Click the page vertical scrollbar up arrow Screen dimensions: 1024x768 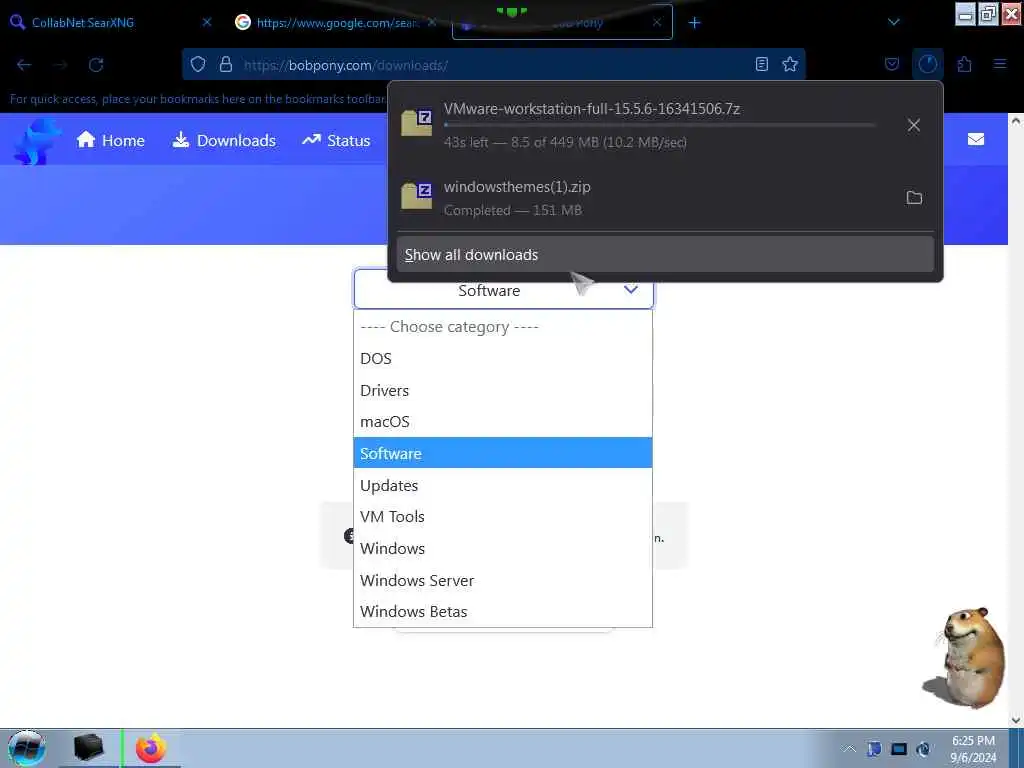(x=1016, y=121)
